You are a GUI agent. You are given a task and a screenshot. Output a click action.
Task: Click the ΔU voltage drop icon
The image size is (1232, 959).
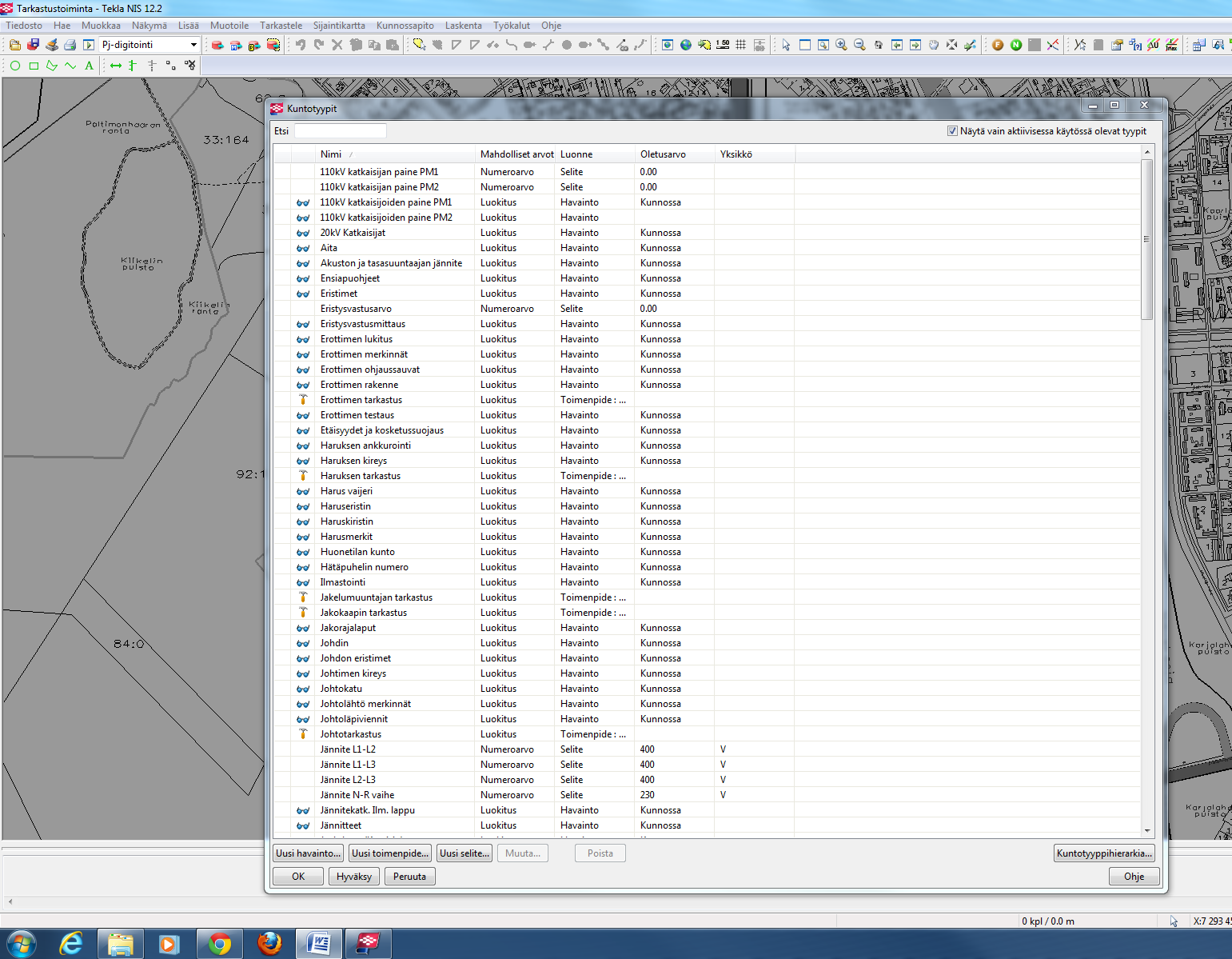1153,45
